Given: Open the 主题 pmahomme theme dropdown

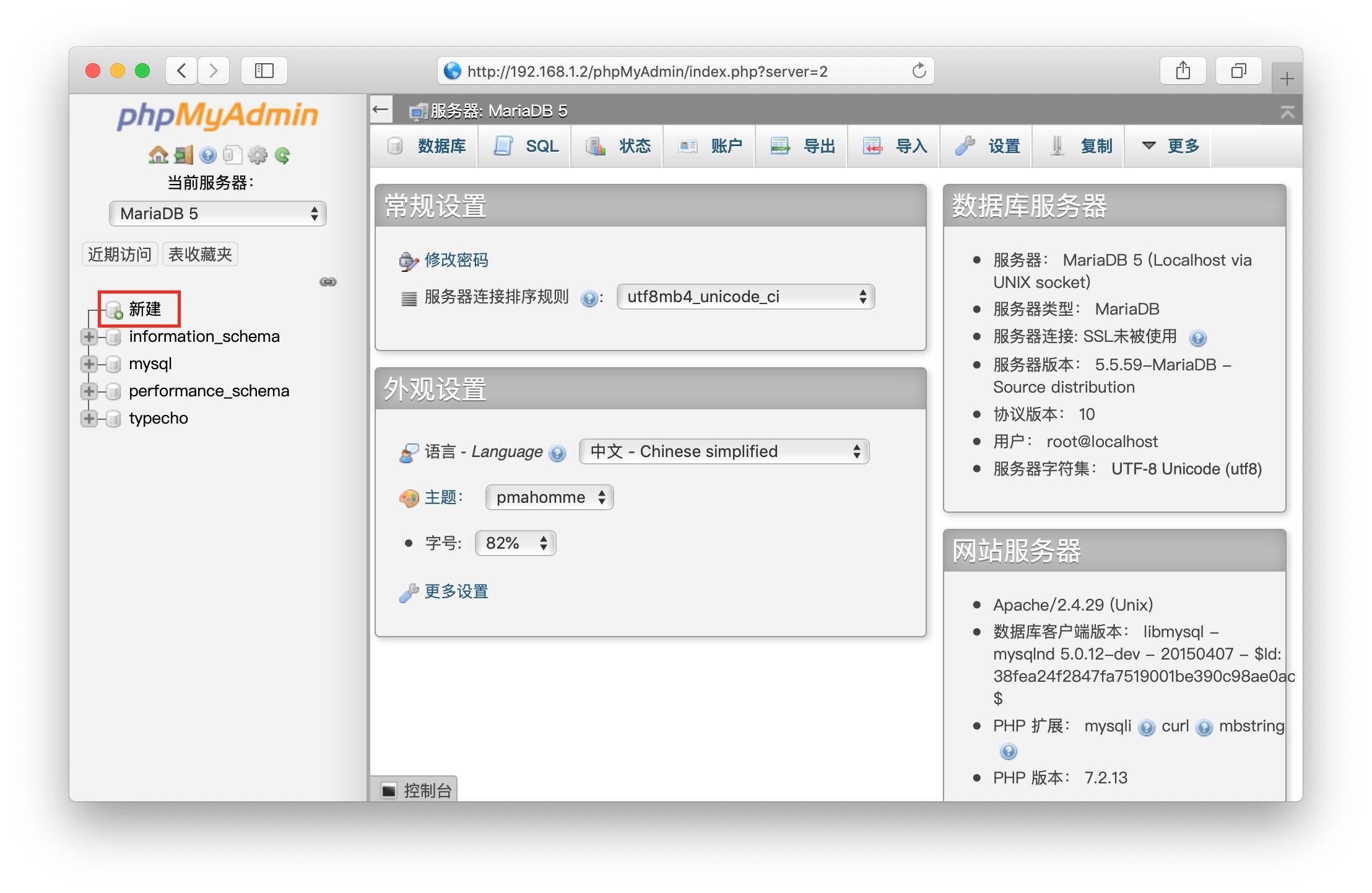Looking at the screenshot, I should [549, 497].
